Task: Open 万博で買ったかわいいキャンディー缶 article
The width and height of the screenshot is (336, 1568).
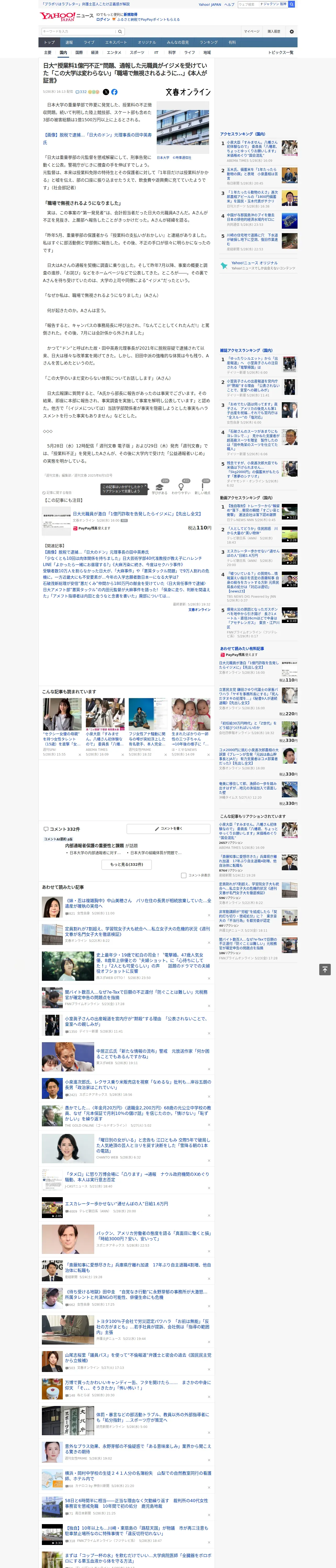Action: (x=138, y=1385)
